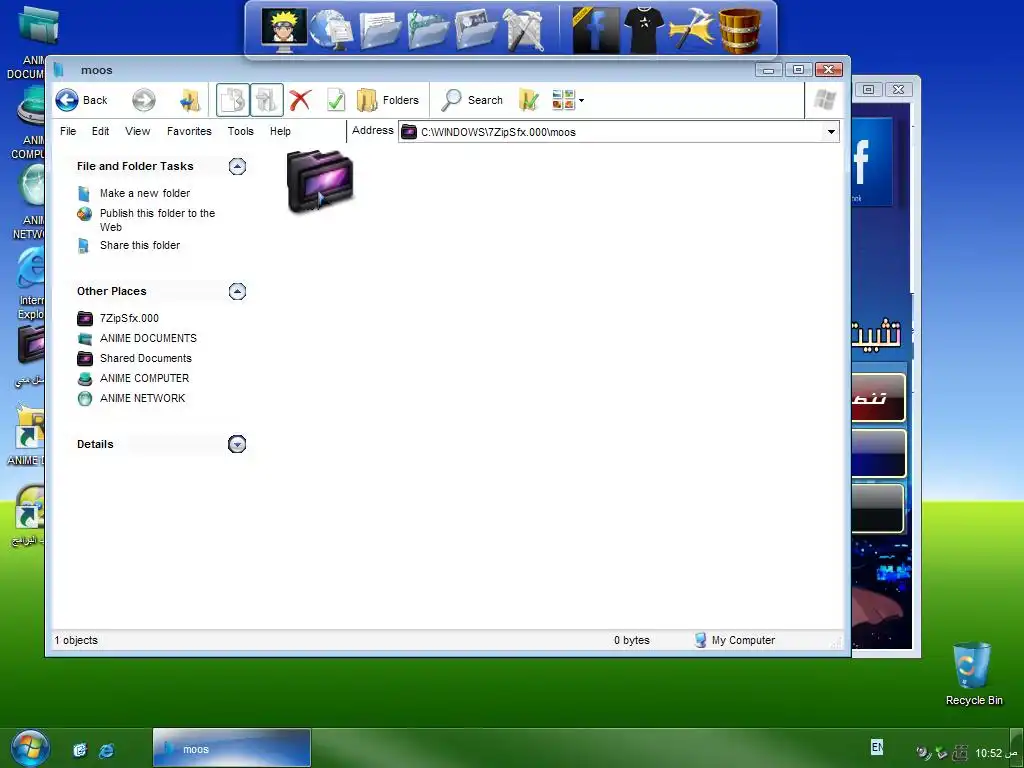
Task: Open the Edit menu
Action: click(101, 131)
